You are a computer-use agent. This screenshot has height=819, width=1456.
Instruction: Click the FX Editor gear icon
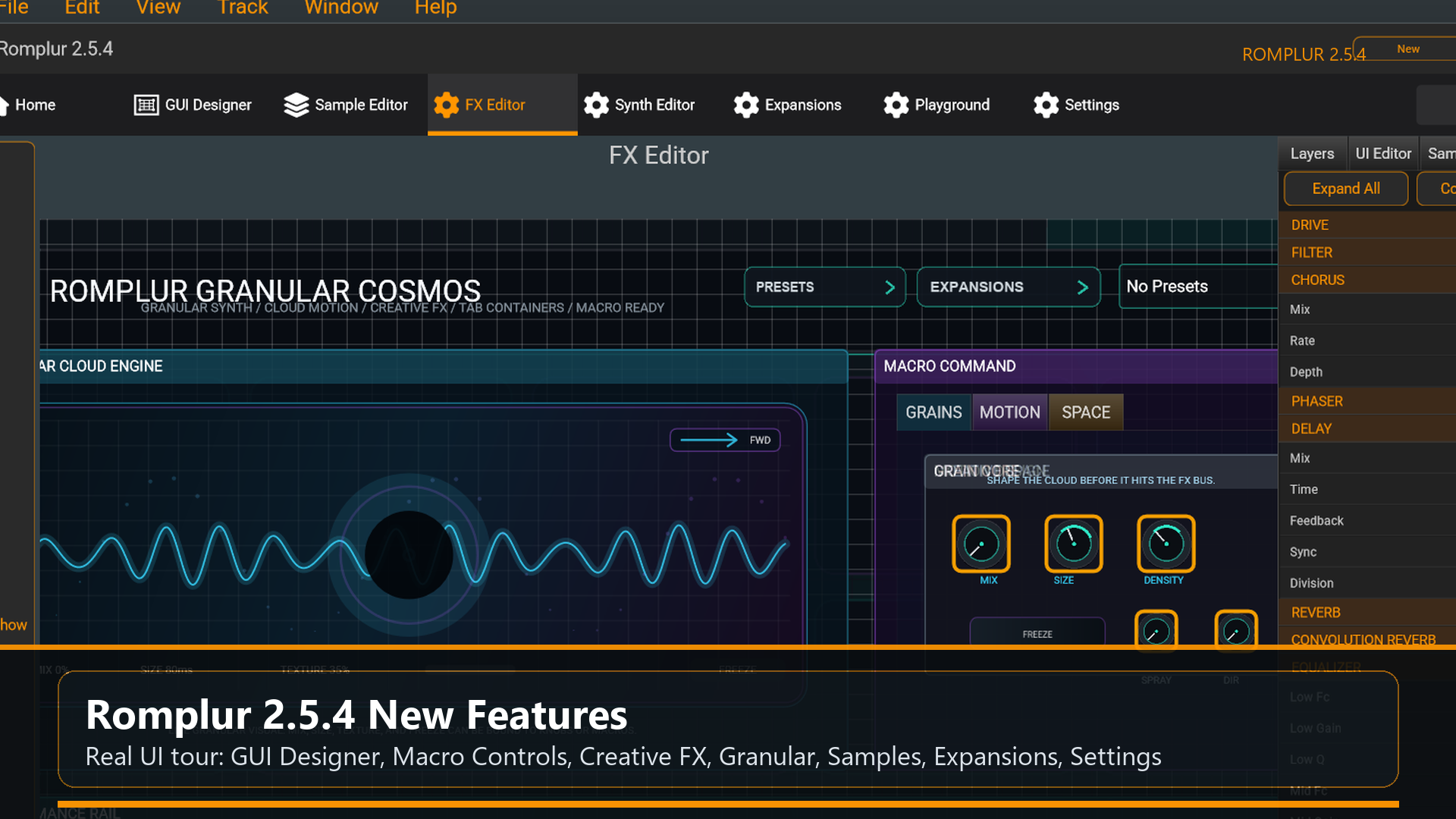pos(446,105)
